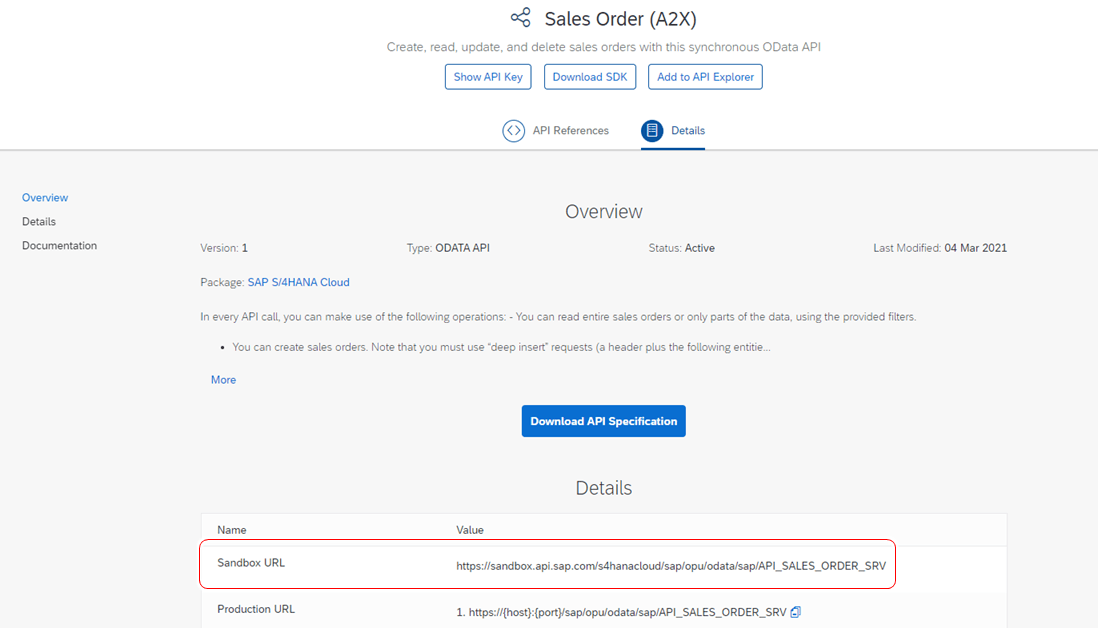Select the Details tab label

(688, 131)
